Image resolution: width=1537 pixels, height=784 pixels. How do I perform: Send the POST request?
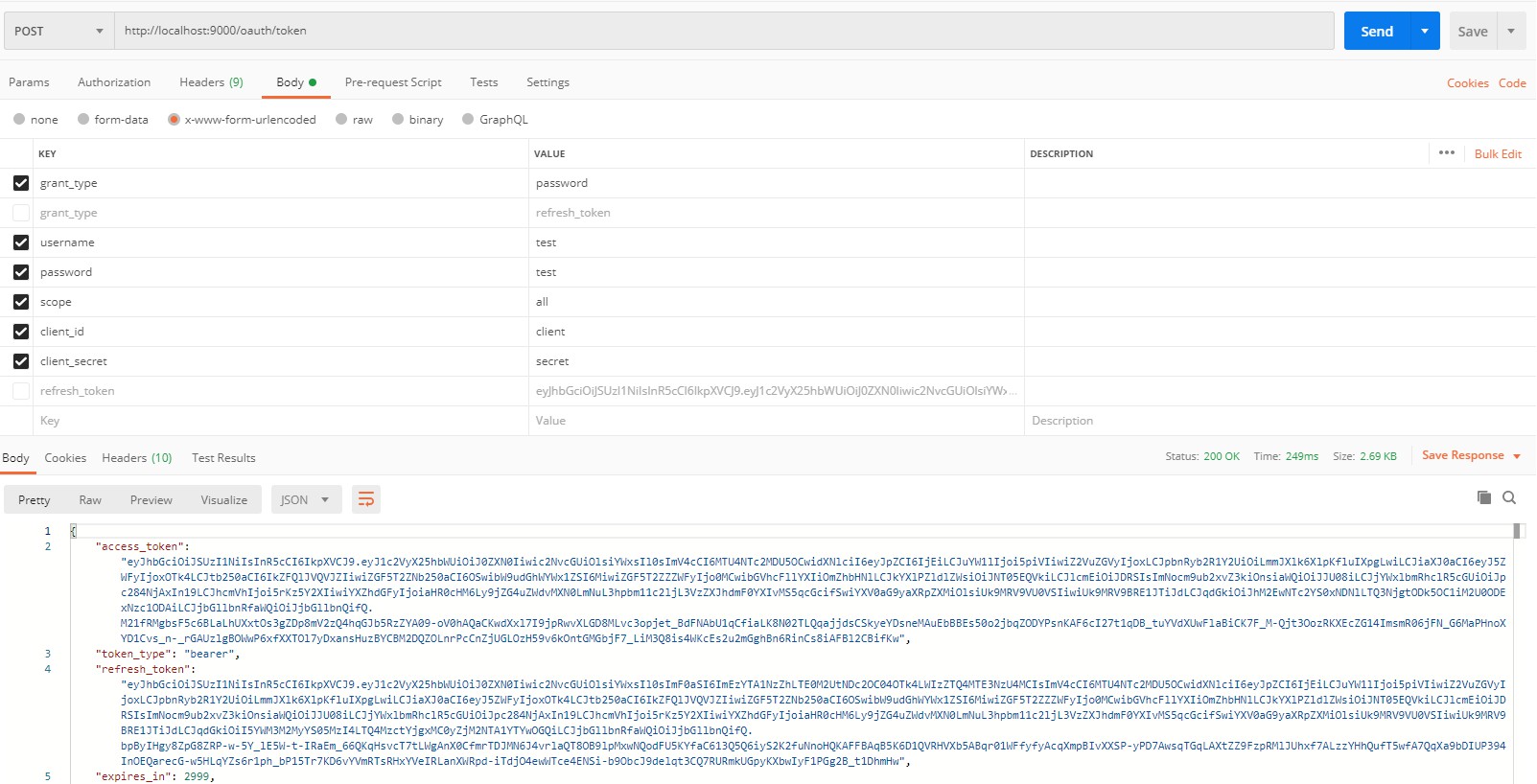1377,31
